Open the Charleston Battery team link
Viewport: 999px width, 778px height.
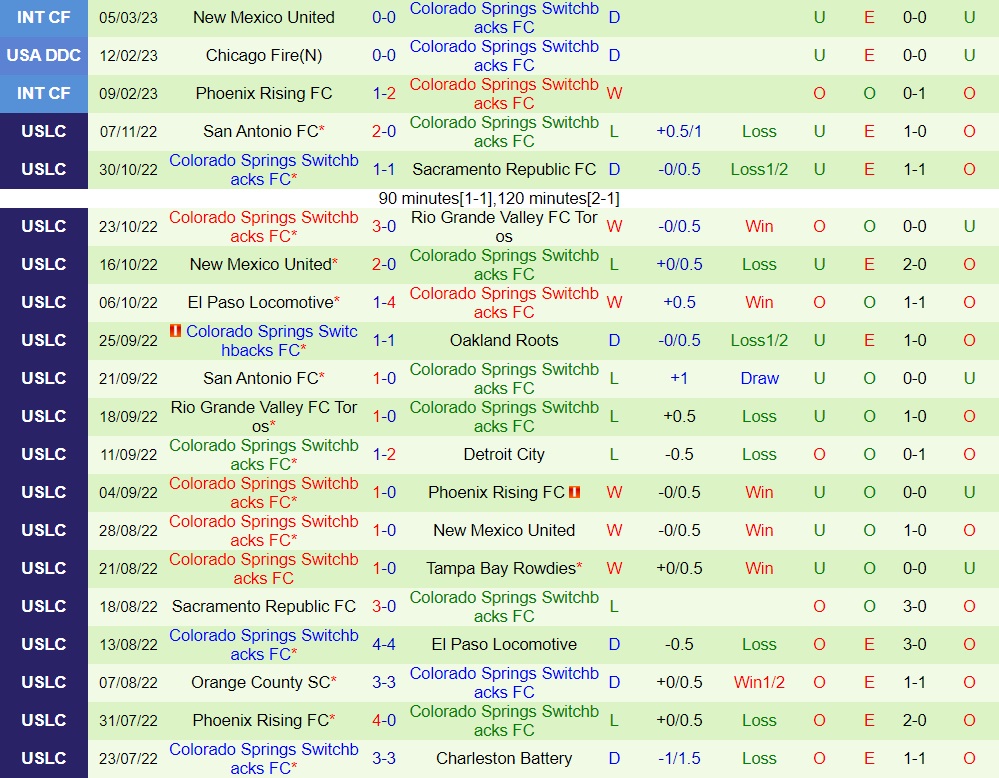pos(504,758)
